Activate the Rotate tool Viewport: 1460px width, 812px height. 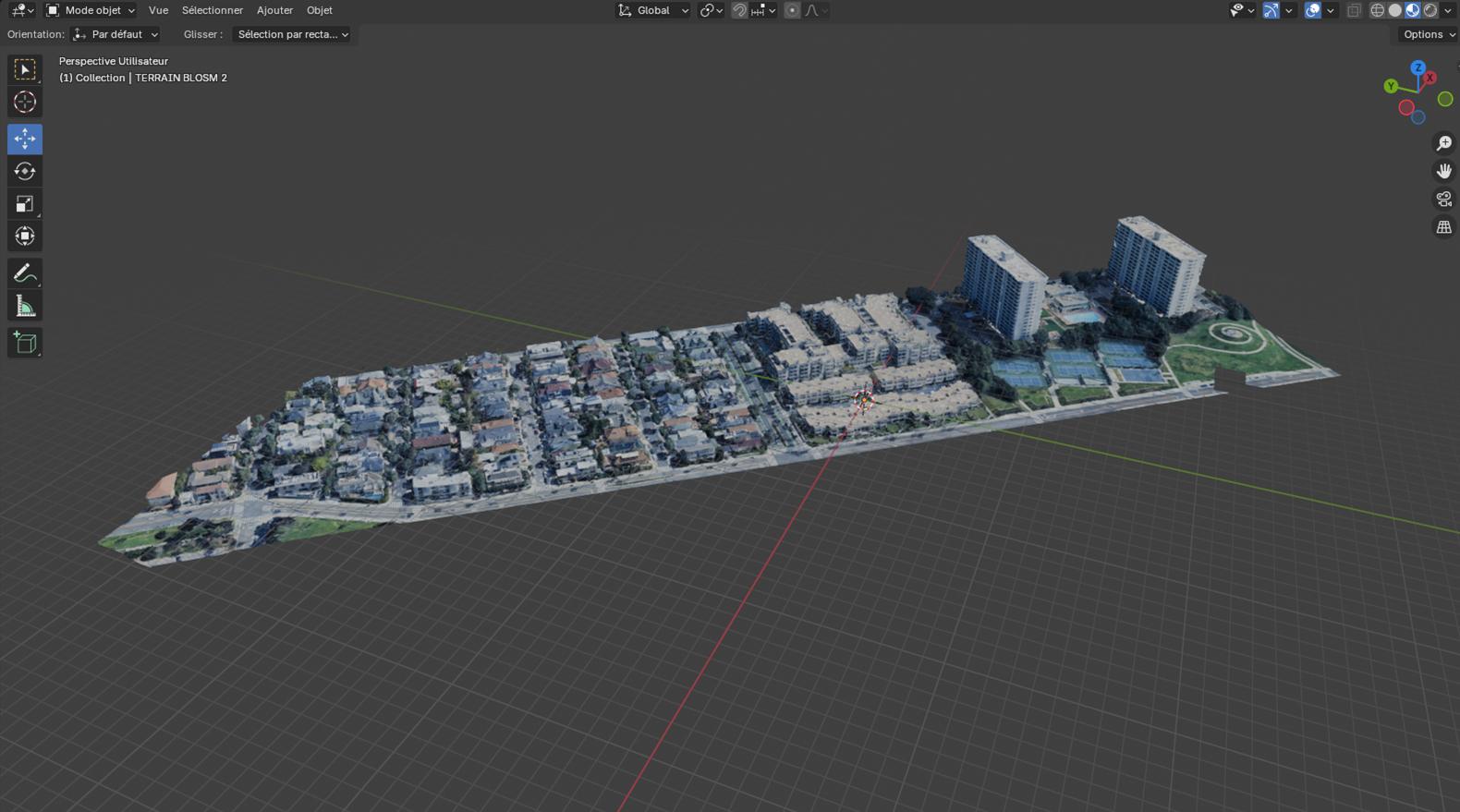pos(25,172)
